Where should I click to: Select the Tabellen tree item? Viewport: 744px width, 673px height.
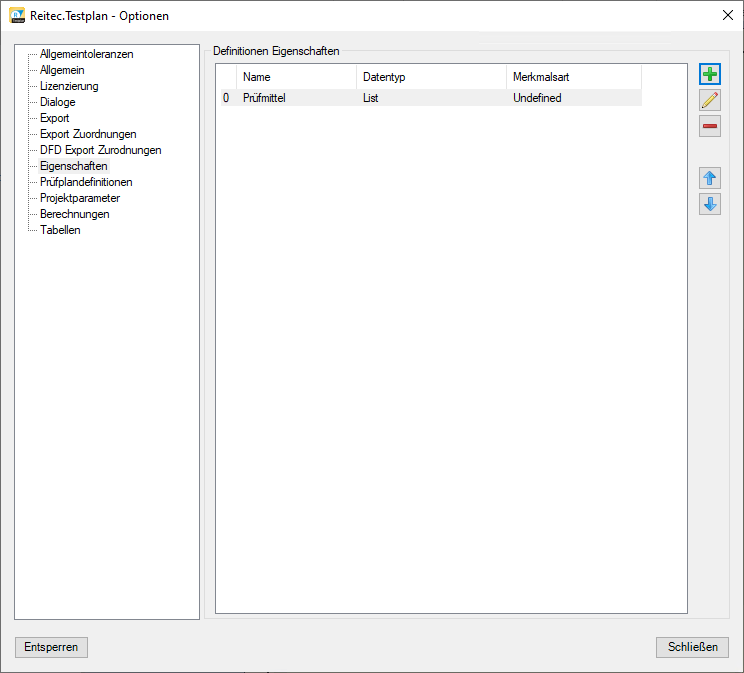coord(60,230)
